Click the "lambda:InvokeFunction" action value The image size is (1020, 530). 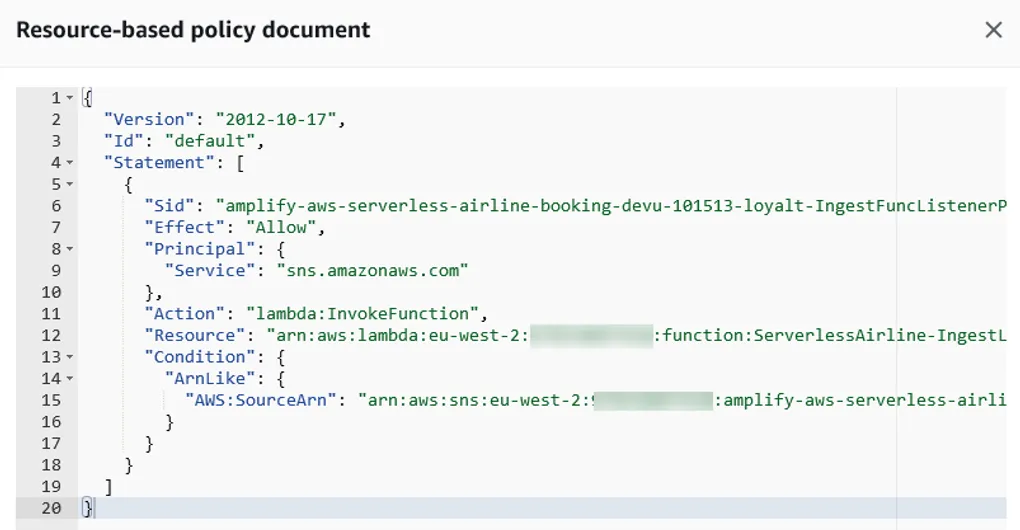[352, 314]
